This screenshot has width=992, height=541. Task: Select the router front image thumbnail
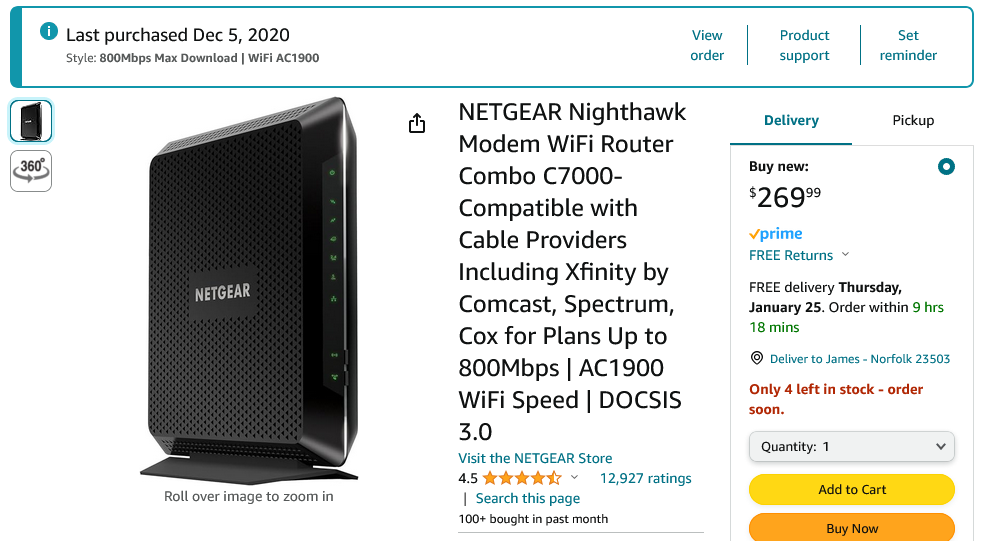[x=31, y=121]
